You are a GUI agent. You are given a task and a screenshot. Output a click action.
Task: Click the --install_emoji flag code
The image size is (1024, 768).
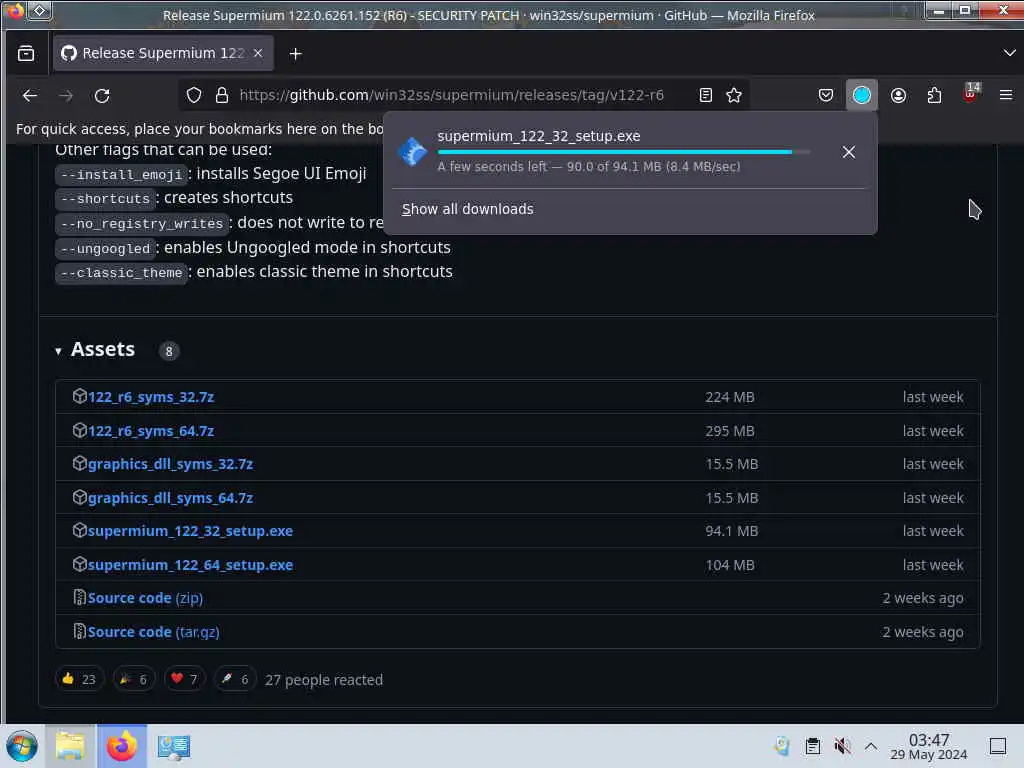point(121,174)
